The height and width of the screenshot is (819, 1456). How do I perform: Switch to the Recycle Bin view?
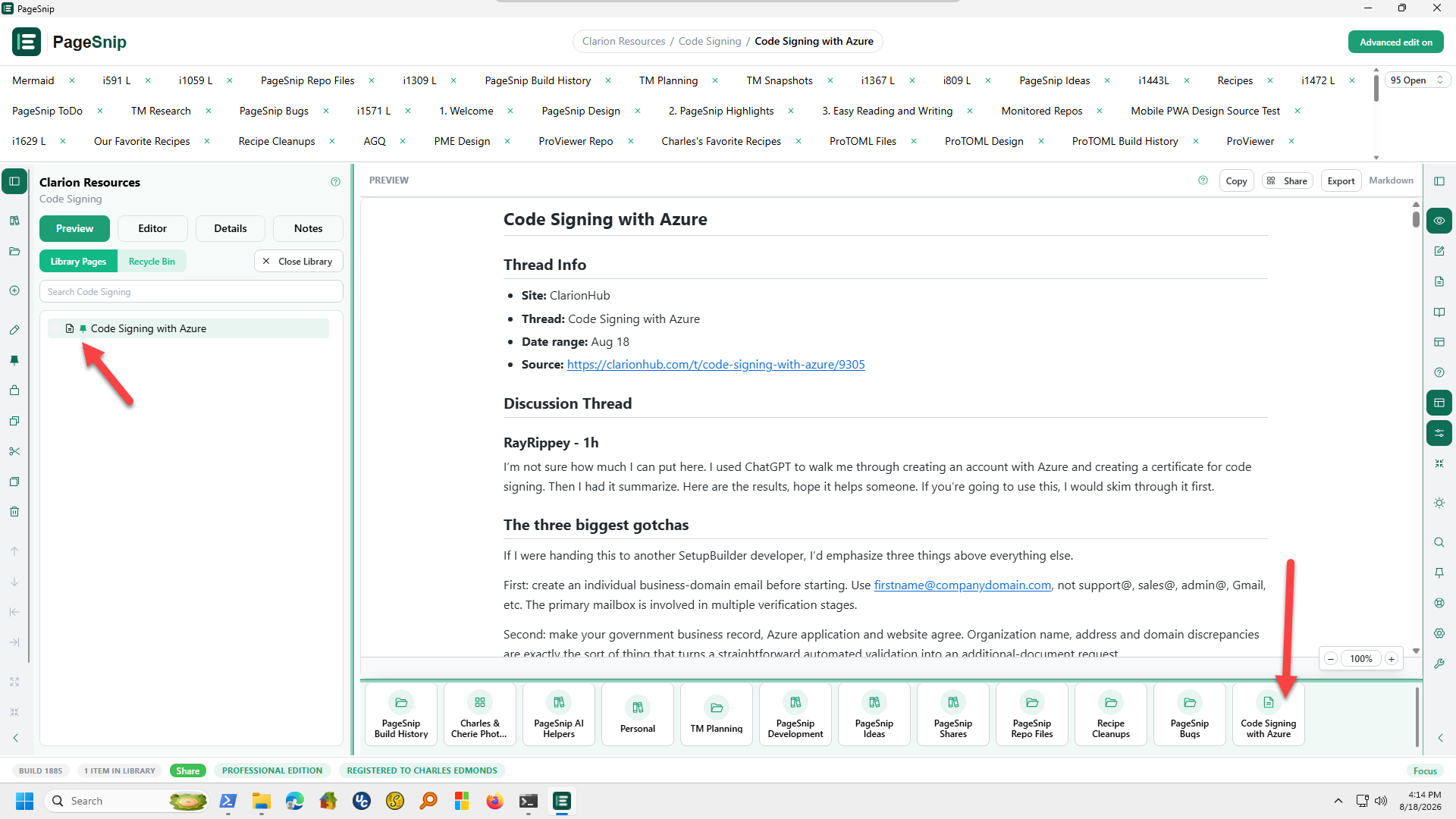pyautogui.click(x=152, y=262)
